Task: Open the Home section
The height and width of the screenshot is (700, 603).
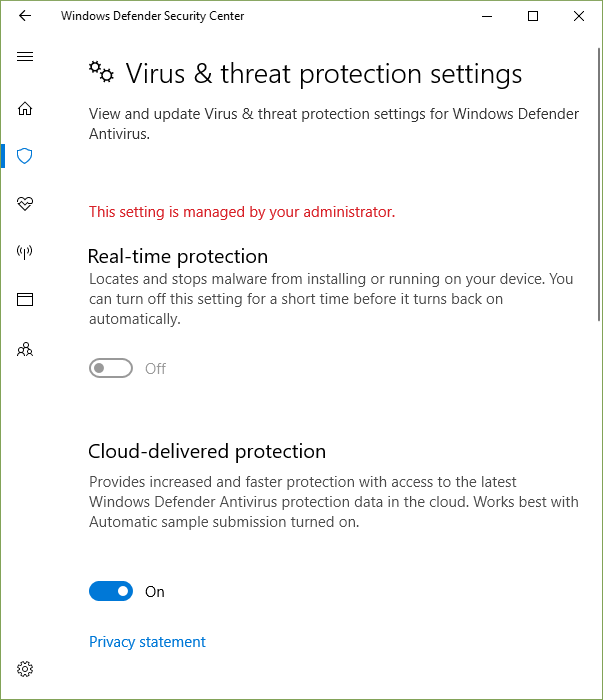Action: pyautogui.click(x=25, y=108)
